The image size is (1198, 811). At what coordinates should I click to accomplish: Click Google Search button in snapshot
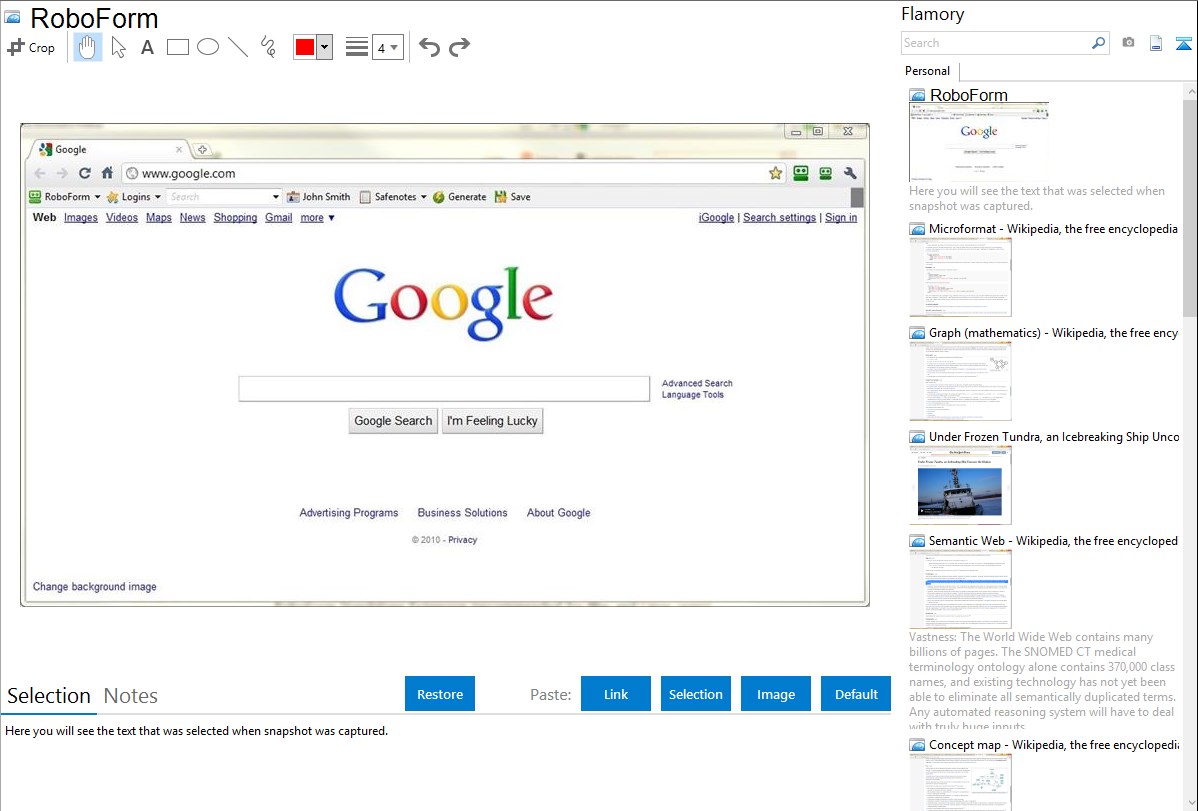(393, 420)
